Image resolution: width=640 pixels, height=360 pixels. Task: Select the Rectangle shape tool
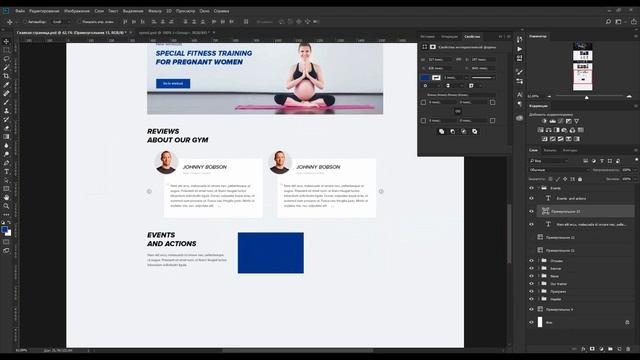point(6,189)
